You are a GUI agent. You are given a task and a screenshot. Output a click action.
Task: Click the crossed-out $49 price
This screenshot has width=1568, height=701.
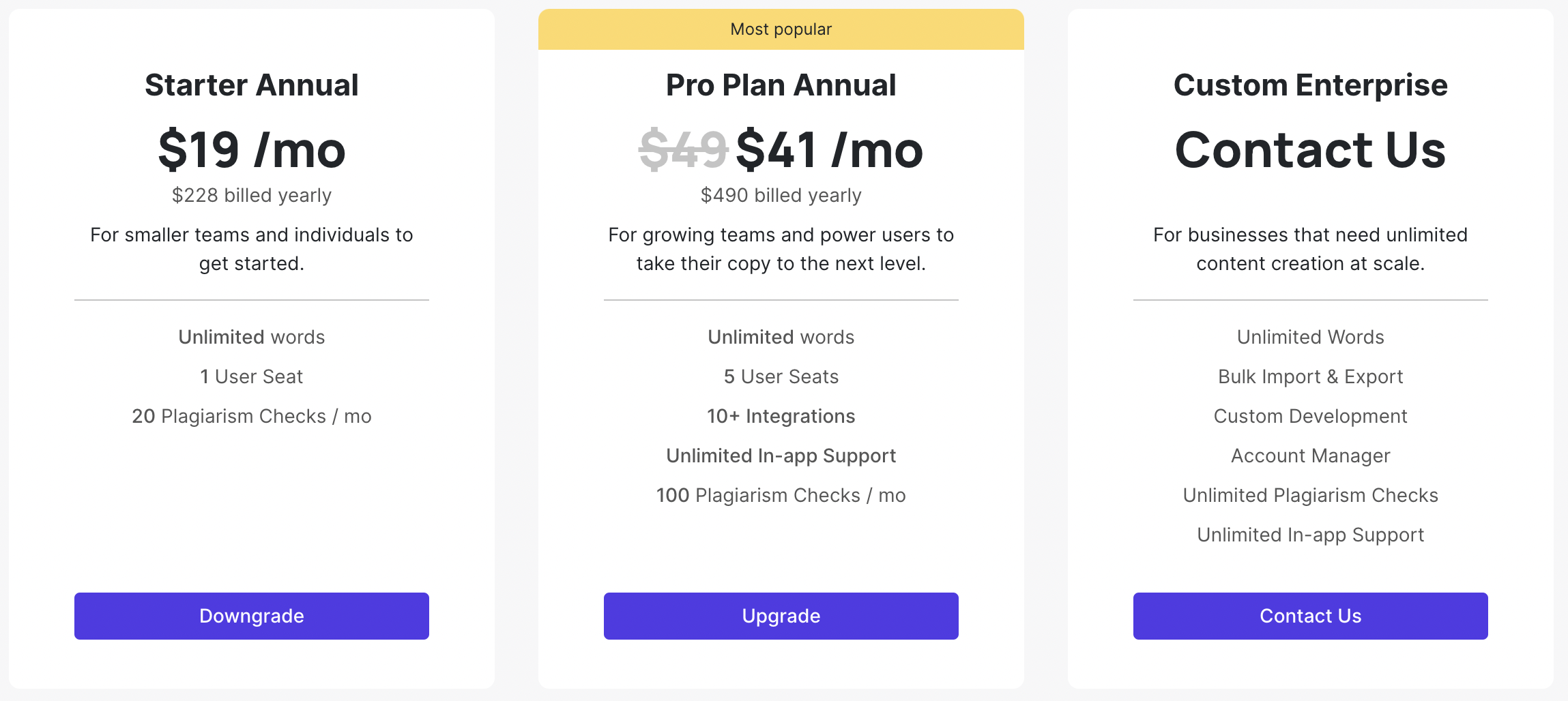[x=684, y=149]
